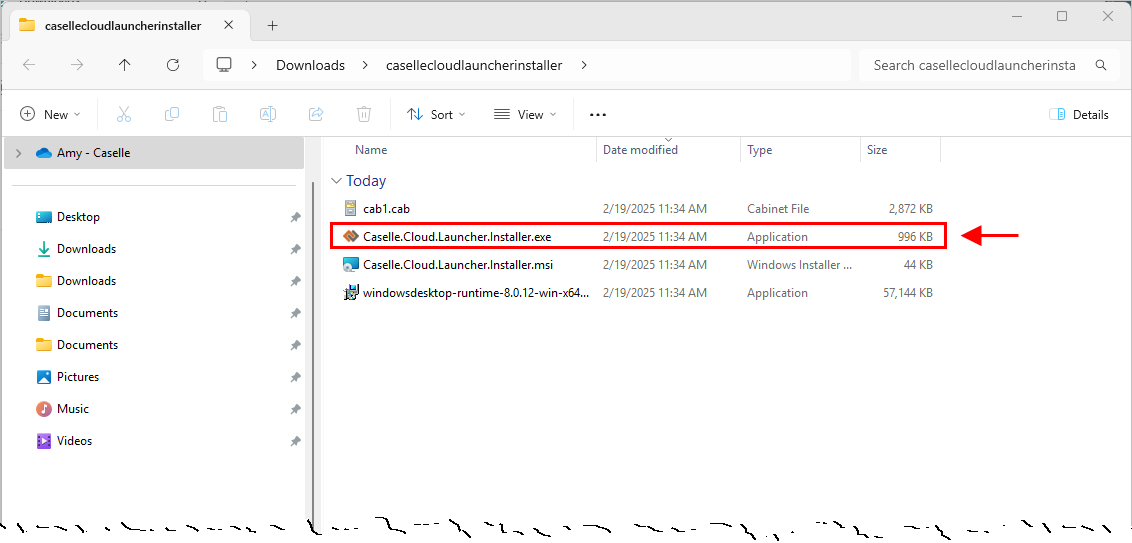Click the pin icon beside Pictures
Viewport: 1132px width, 543px height.
click(295, 377)
